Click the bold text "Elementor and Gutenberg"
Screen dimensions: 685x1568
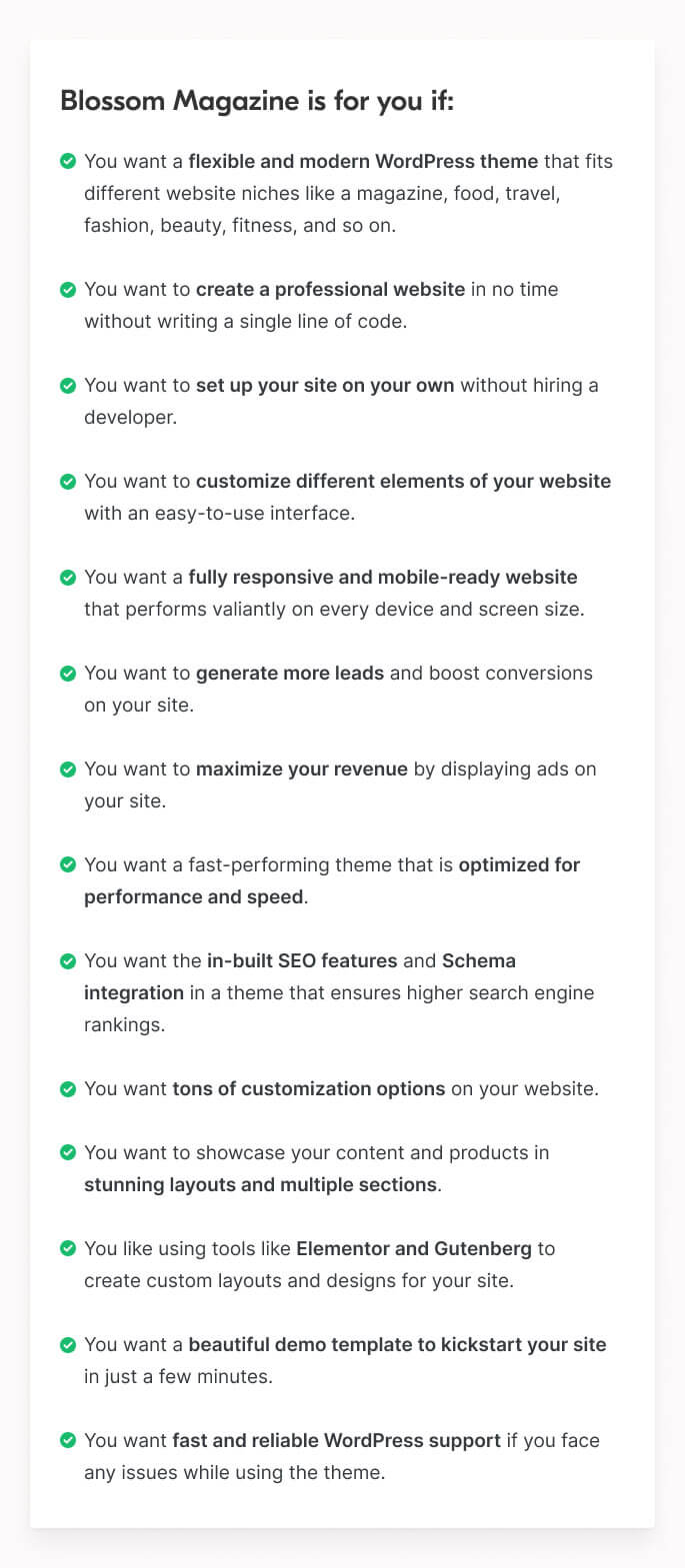point(414,1249)
